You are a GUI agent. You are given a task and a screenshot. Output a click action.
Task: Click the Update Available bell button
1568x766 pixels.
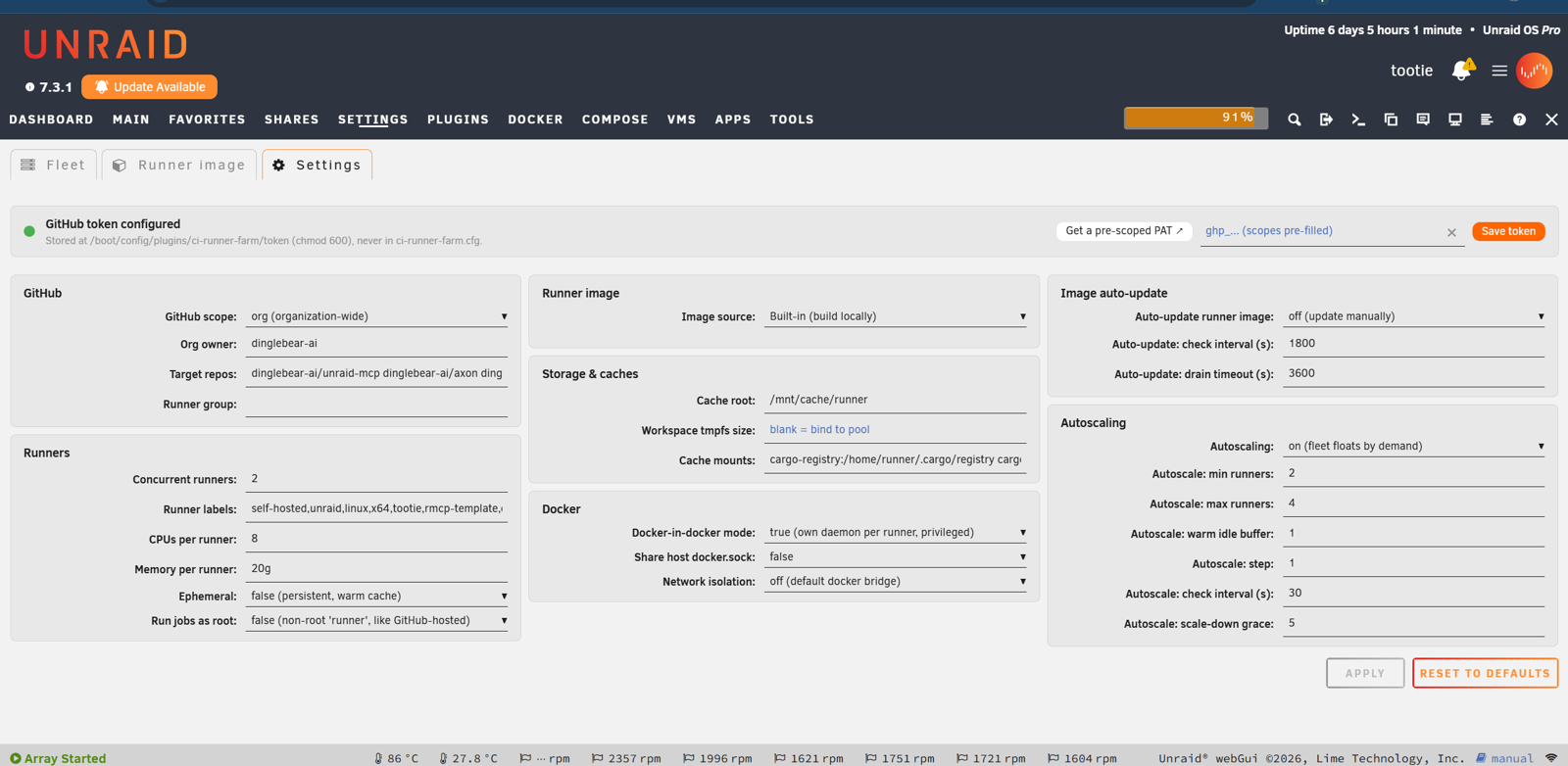point(150,87)
